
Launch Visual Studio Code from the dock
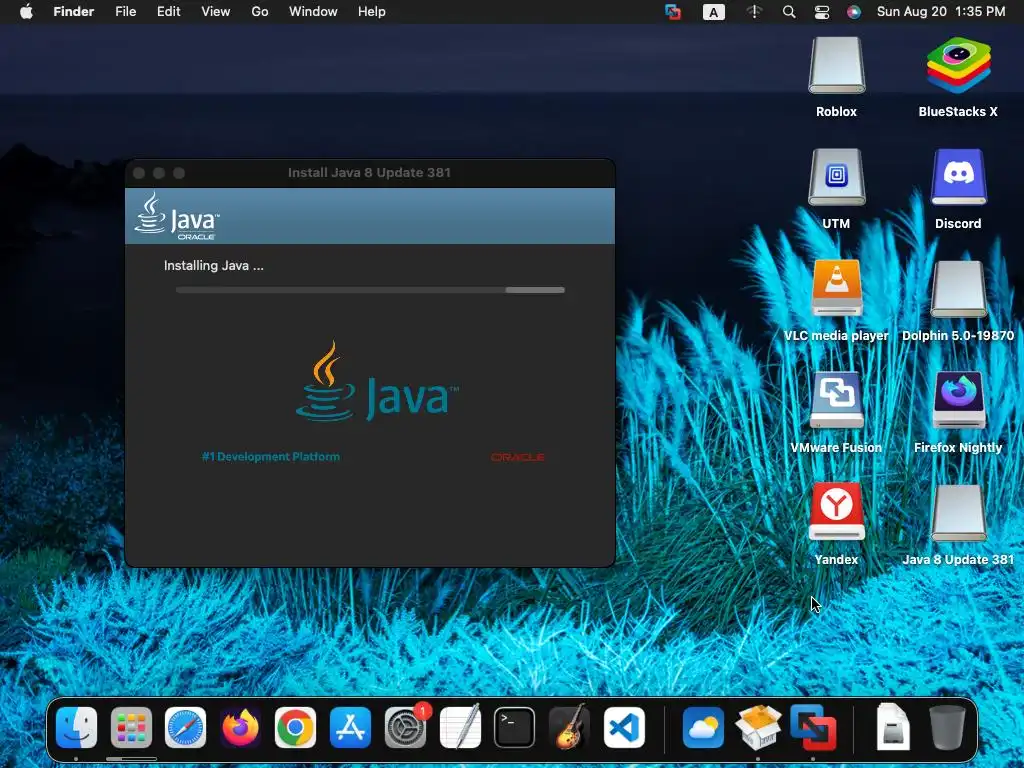pyautogui.click(x=624, y=727)
